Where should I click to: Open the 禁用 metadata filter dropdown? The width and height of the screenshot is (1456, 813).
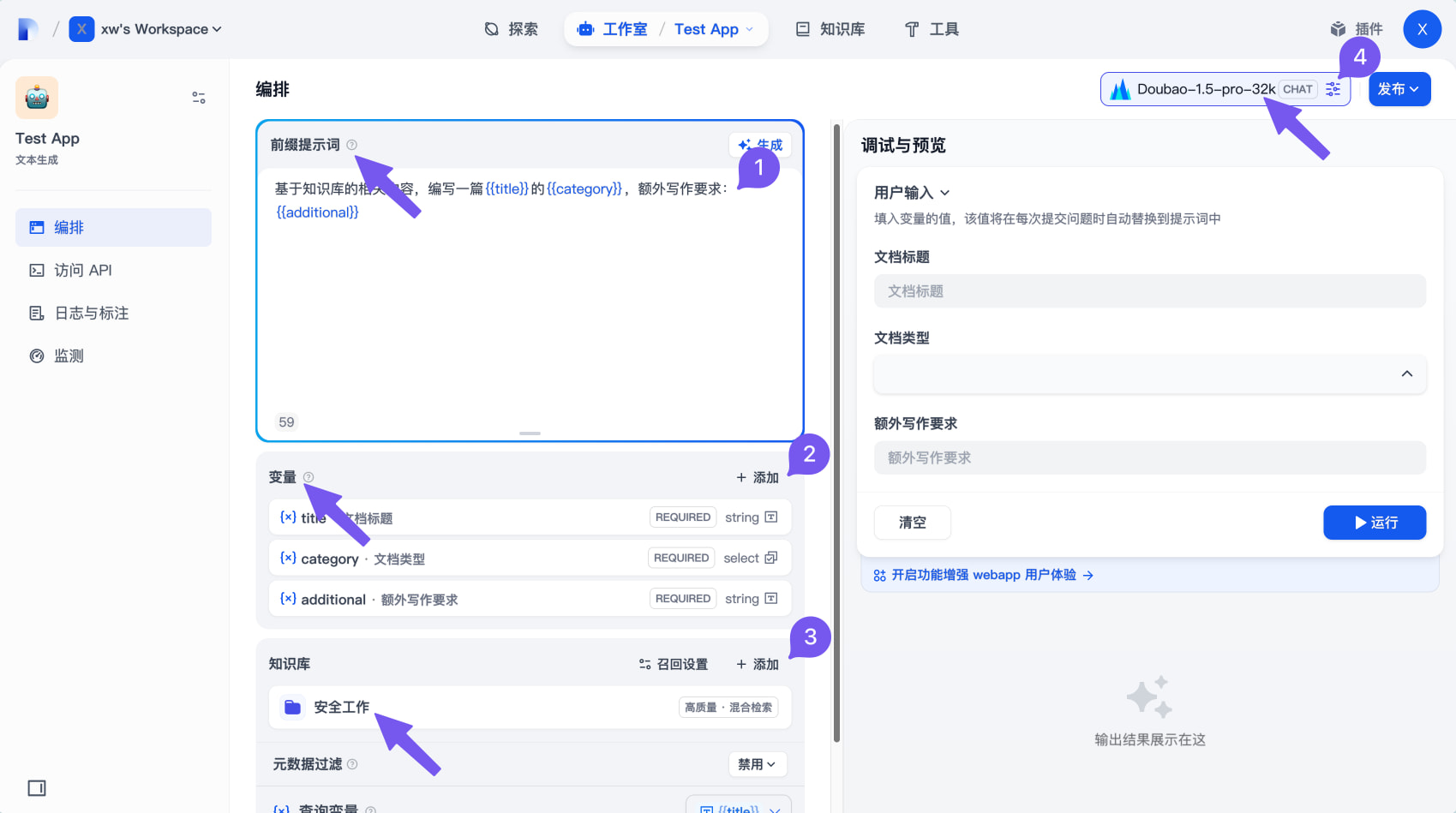(x=758, y=764)
